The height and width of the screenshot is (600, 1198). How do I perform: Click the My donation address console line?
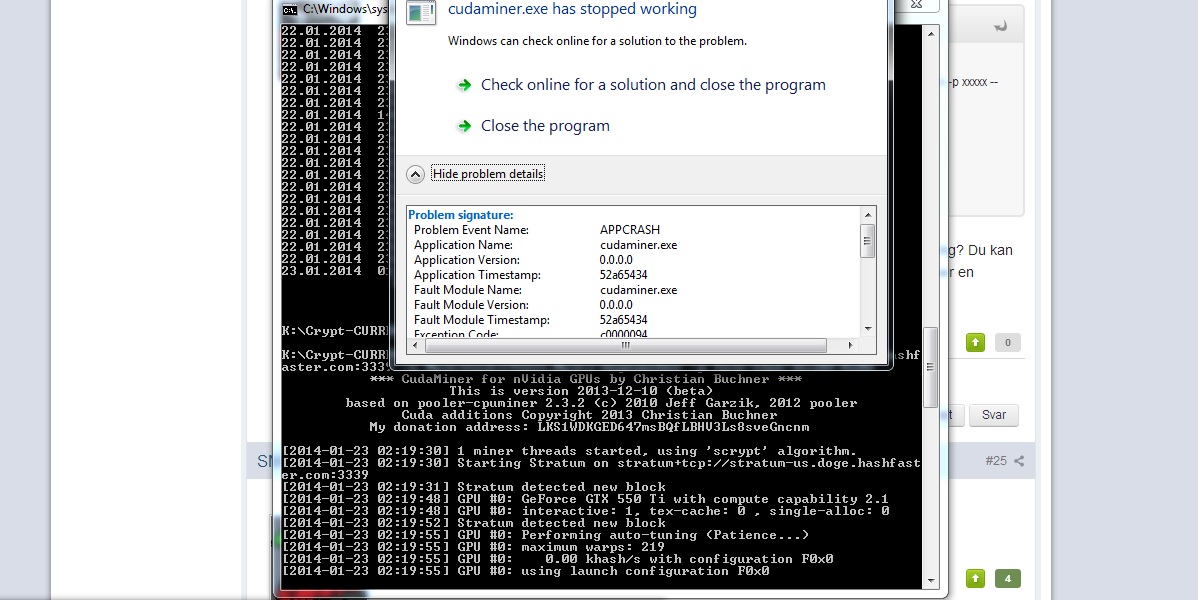[x=589, y=427]
